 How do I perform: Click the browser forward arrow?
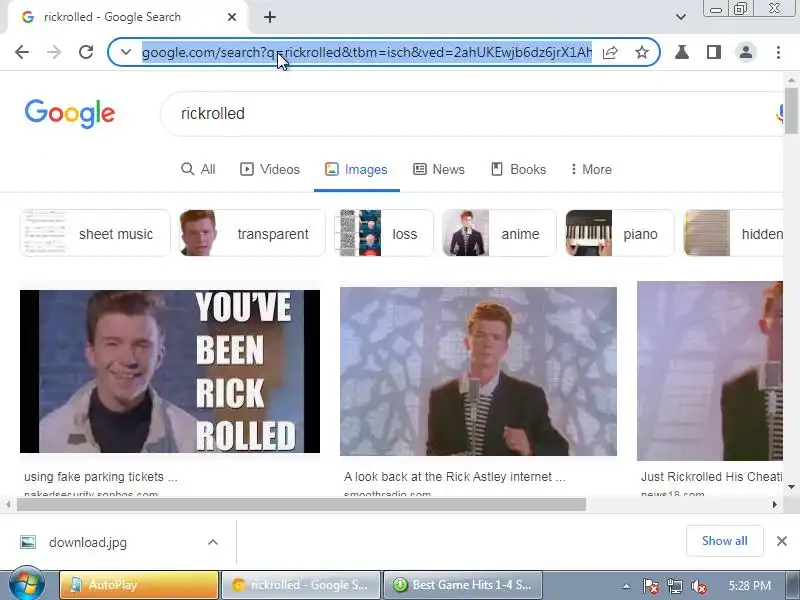pyautogui.click(x=54, y=52)
